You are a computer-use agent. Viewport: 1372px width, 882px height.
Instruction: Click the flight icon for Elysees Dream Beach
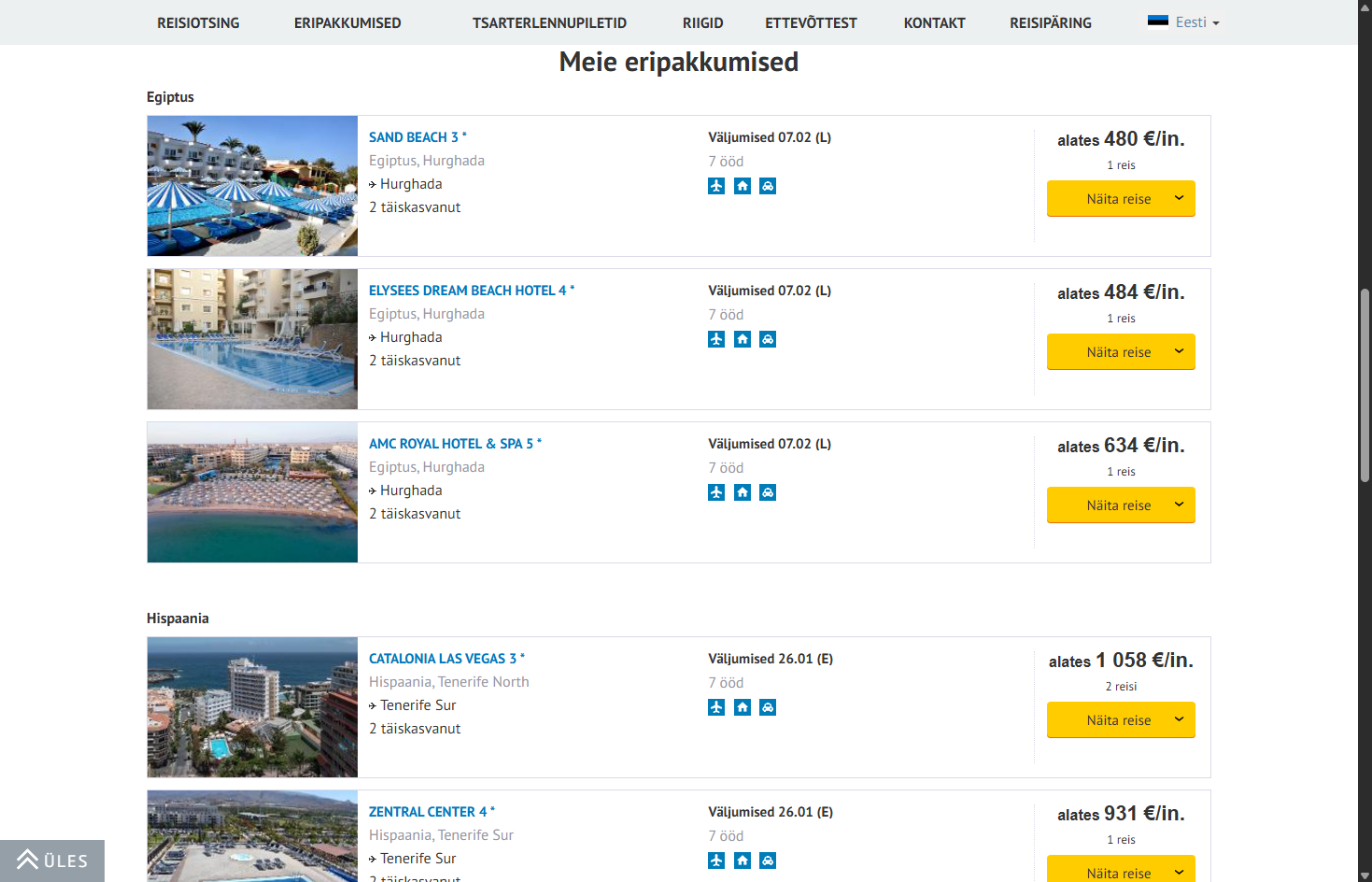click(716, 339)
